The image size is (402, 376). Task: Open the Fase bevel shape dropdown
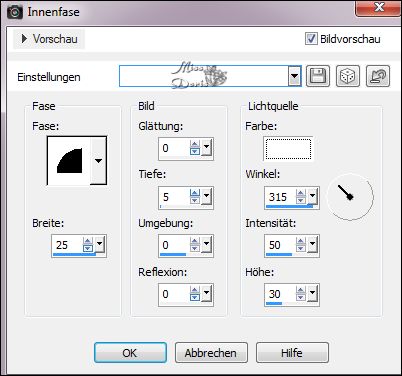[98, 161]
